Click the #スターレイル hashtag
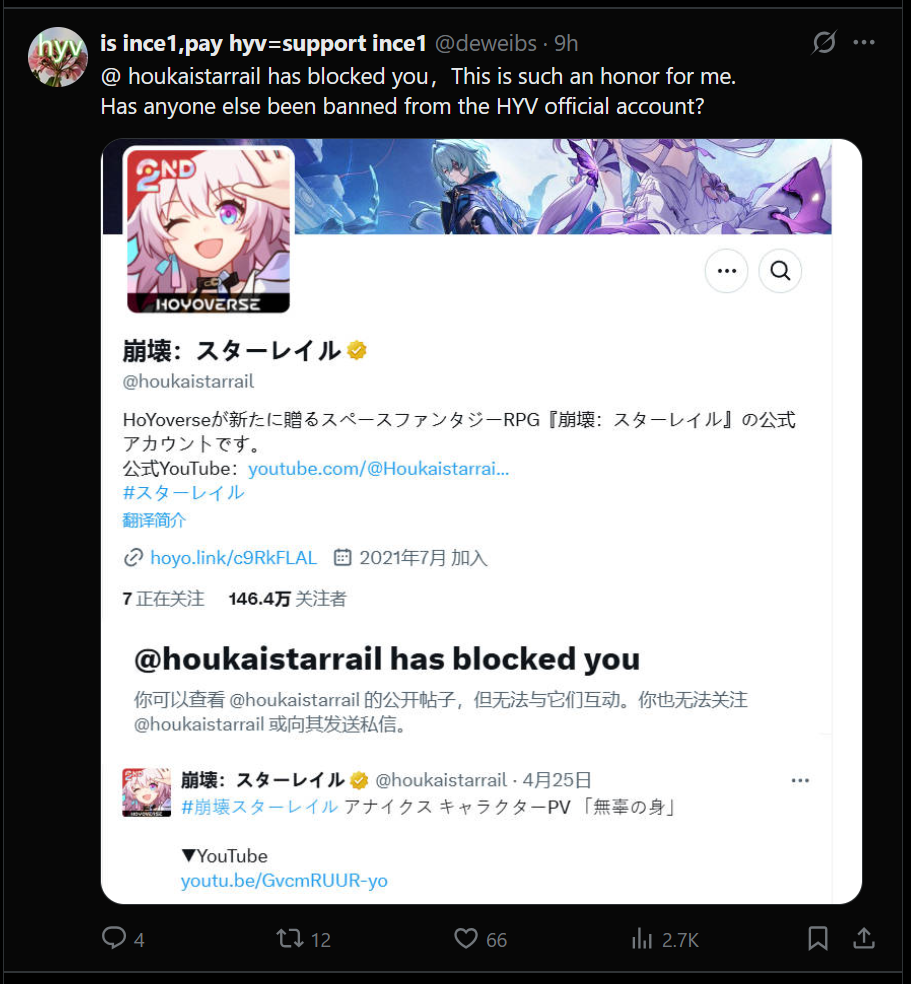Viewport: 911px width, 984px height. 184,493
